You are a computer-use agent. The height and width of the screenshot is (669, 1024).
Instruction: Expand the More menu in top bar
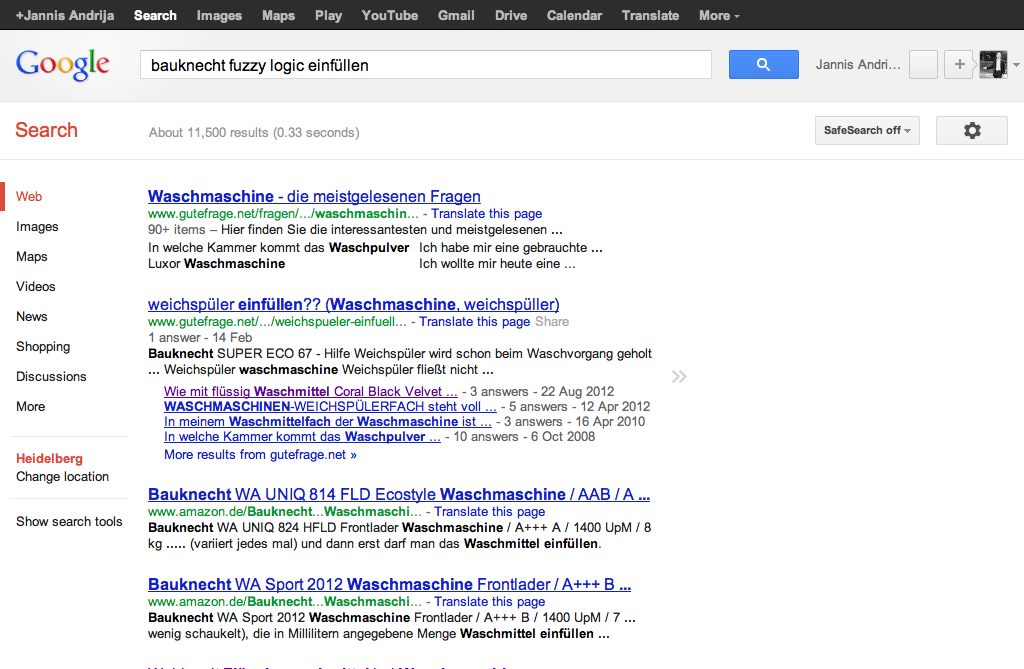point(719,16)
